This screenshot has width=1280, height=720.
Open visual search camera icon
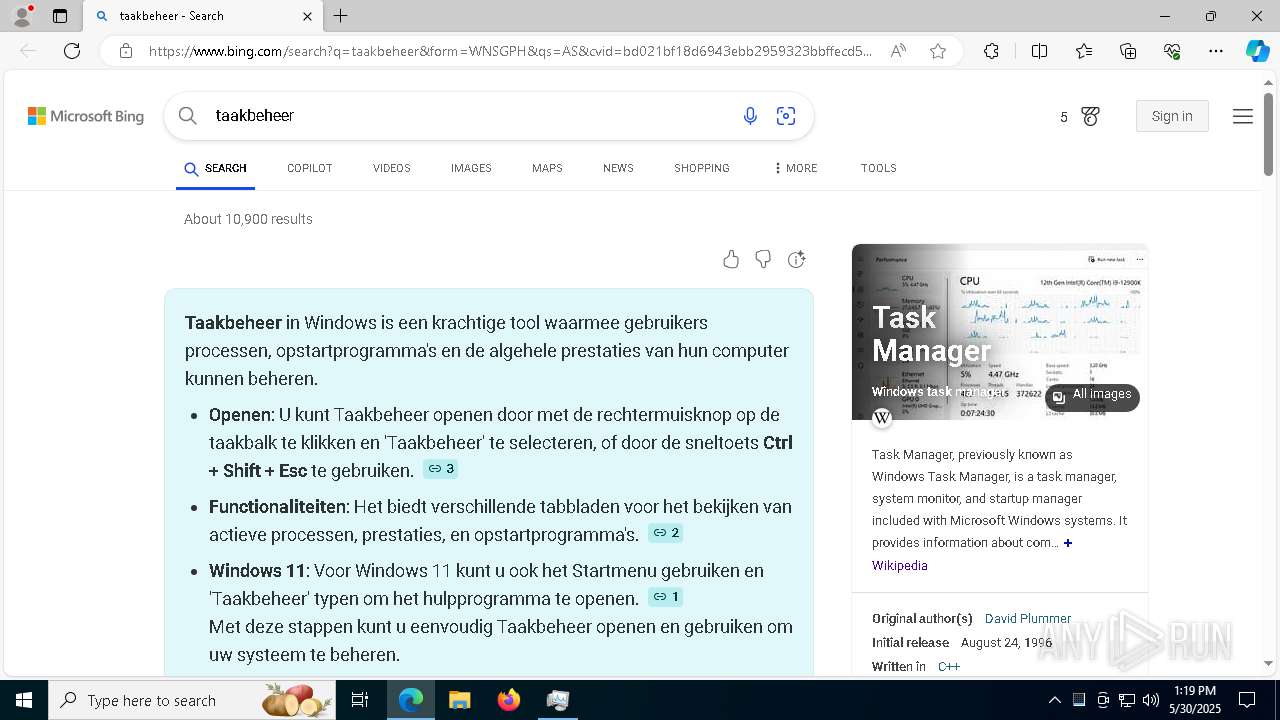point(786,116)
